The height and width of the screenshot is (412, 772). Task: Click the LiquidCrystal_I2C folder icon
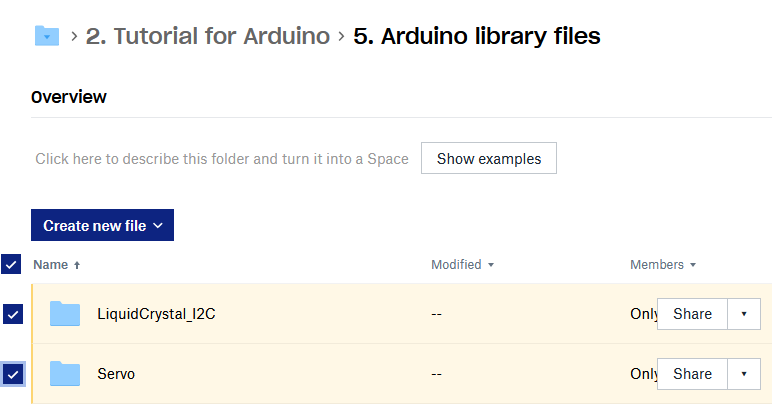pos(64,314)
